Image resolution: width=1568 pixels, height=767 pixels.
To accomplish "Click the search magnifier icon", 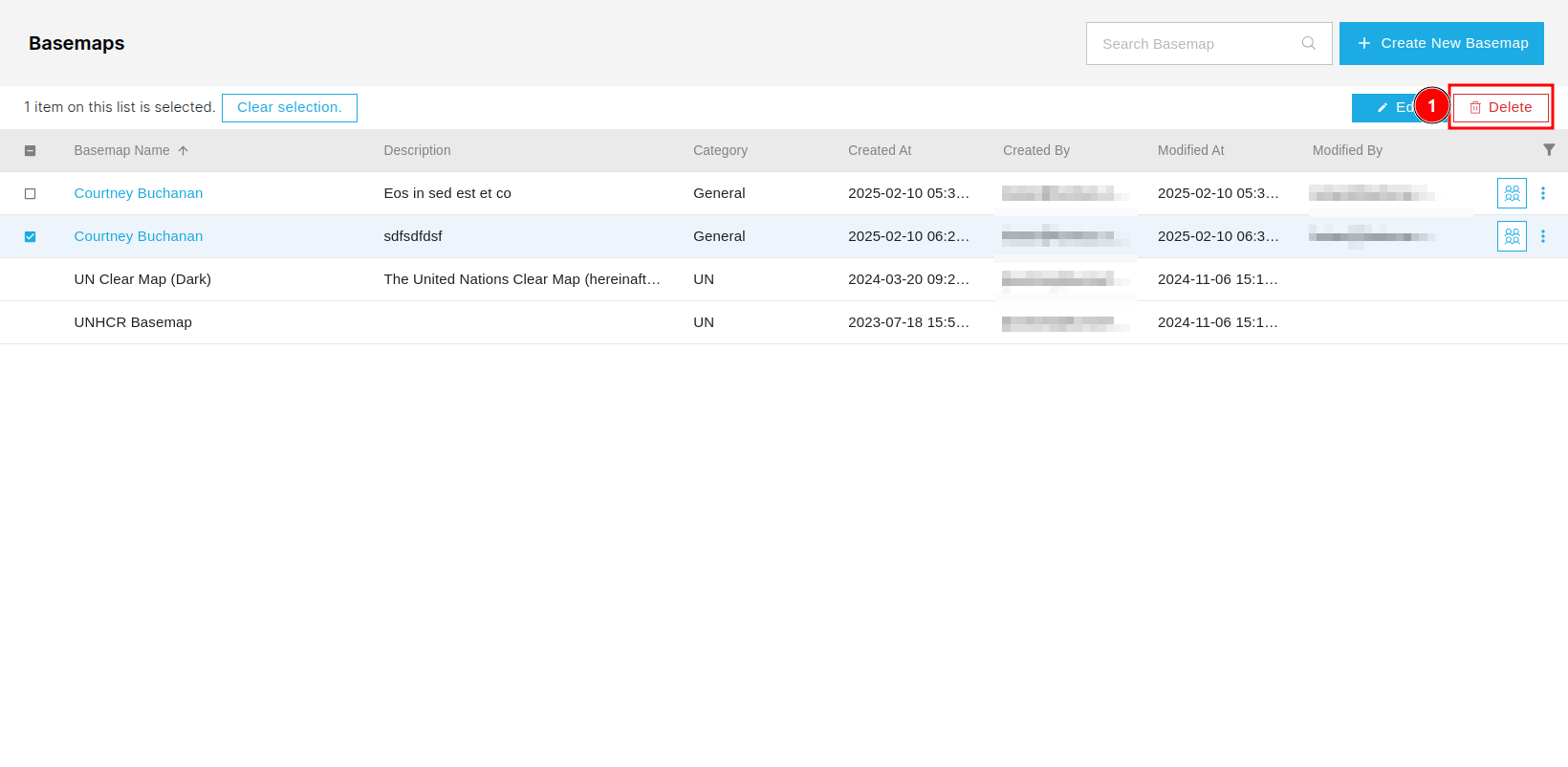I will tap(1308, 43).
